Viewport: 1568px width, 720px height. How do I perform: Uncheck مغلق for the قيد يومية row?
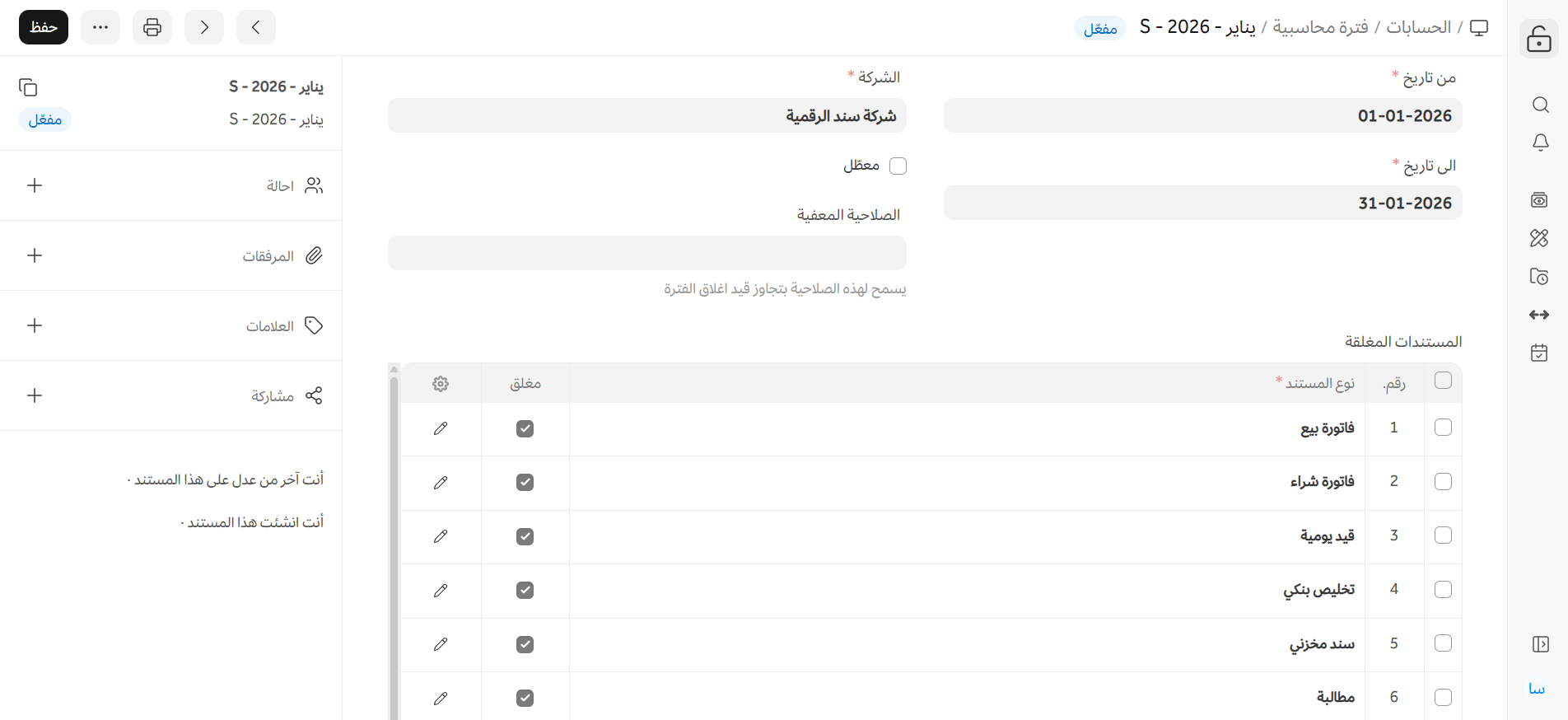click(525, 536)
